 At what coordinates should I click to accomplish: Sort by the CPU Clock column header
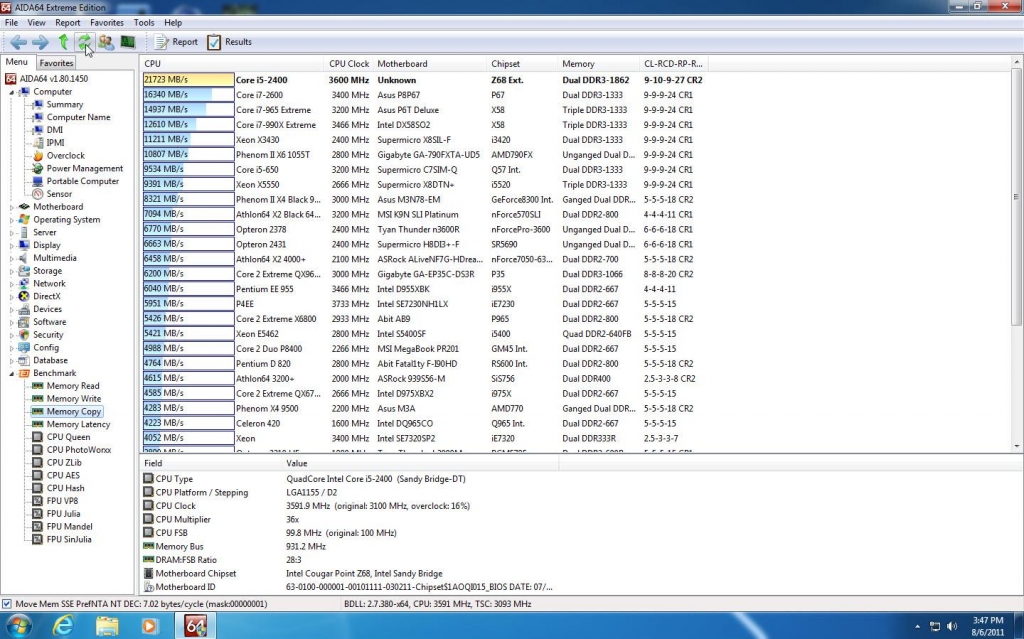(349, 64)
